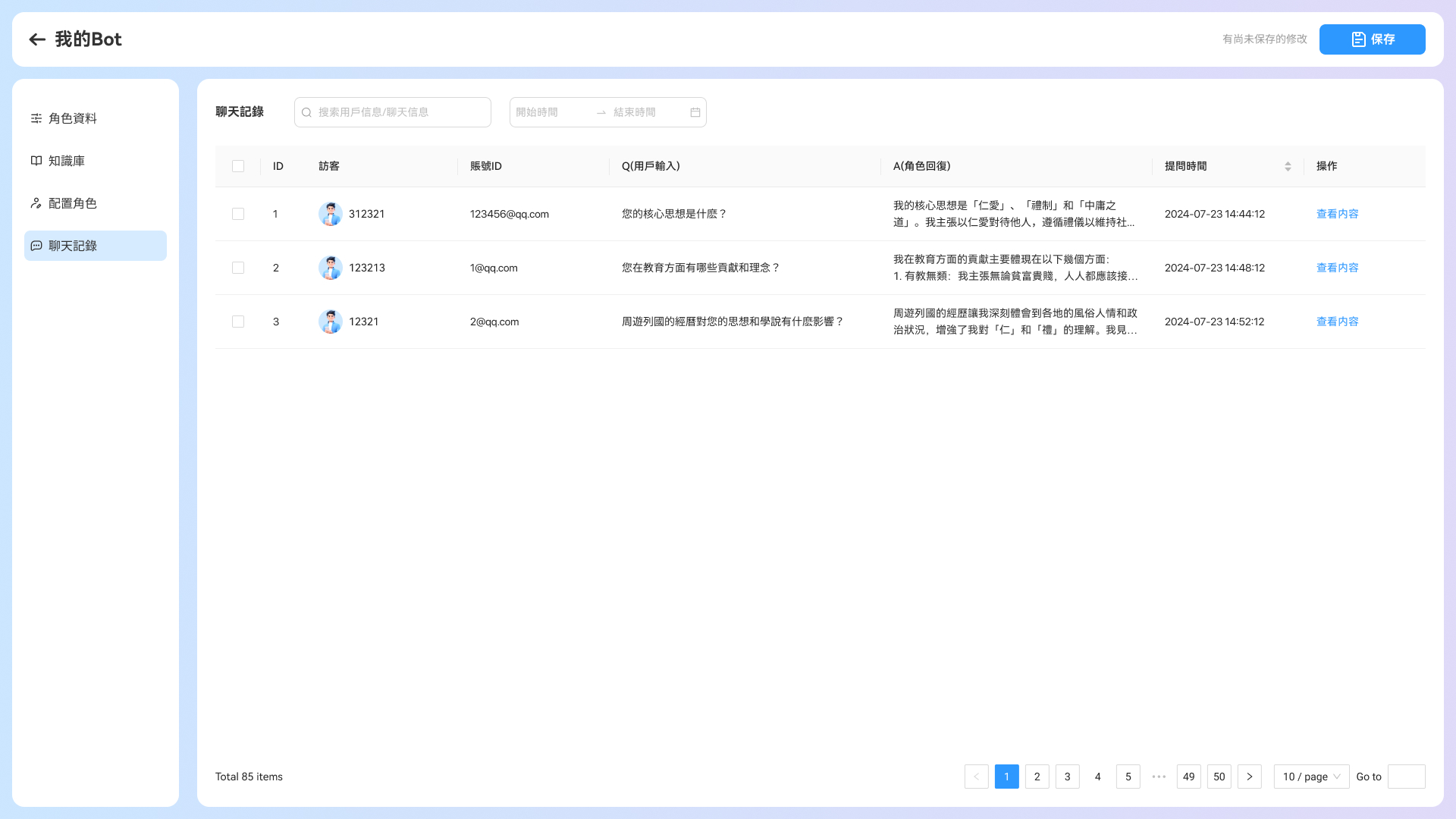Click avatar of visitor 312321
1456x819 pixels.
(x=331, y=214)
